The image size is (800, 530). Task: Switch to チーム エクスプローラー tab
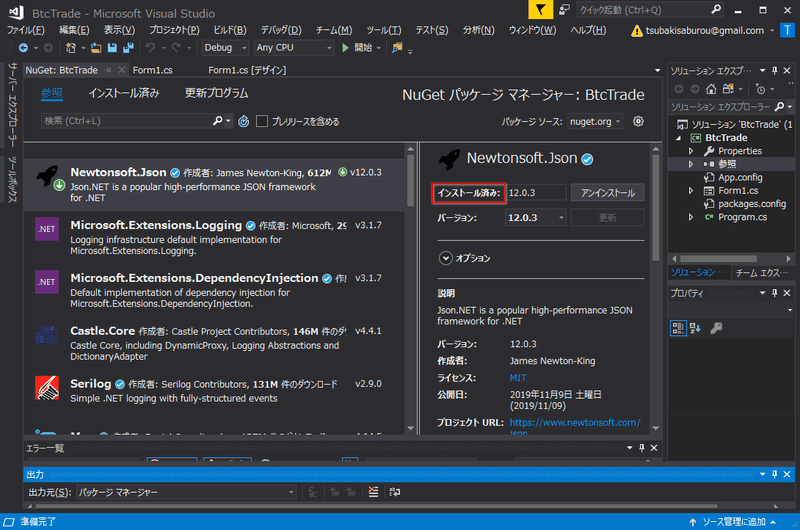point(762,273)
